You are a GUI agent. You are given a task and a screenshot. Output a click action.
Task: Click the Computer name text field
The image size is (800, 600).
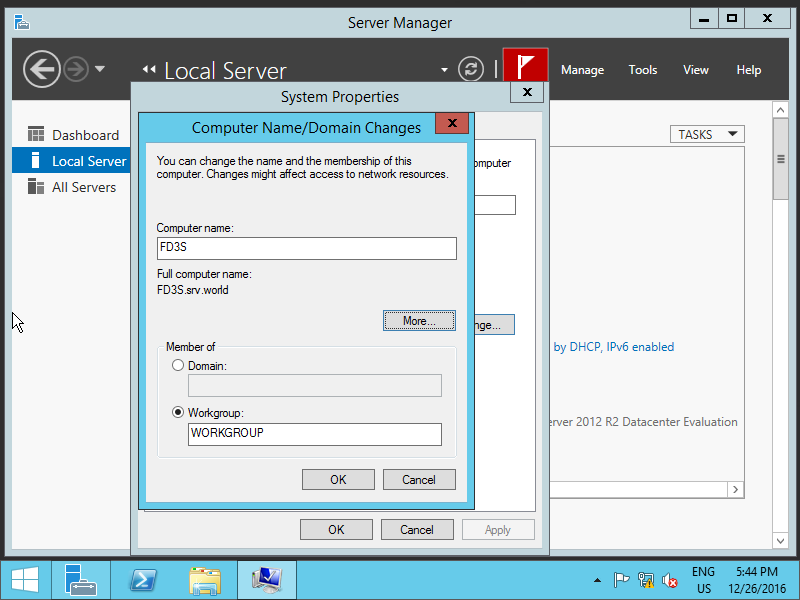point(306,248)
